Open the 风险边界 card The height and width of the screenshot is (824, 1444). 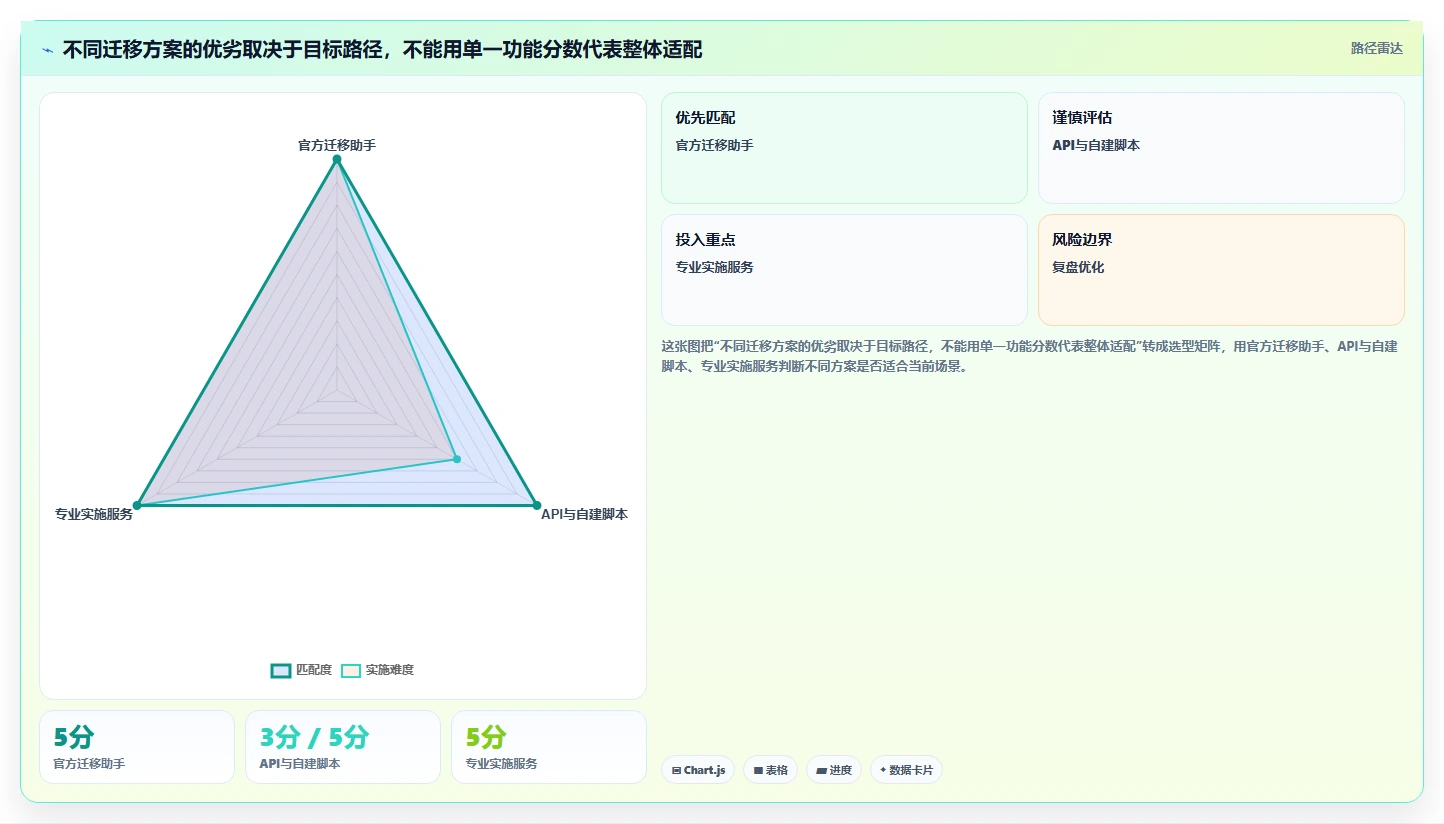(1221, 270)
